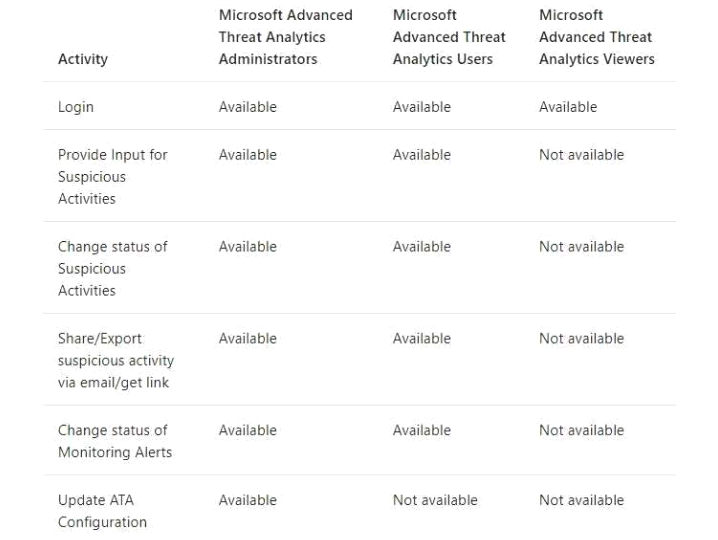Screen dimensions: 718x540
Task: Select the Login activity row label
Action: 76,107
